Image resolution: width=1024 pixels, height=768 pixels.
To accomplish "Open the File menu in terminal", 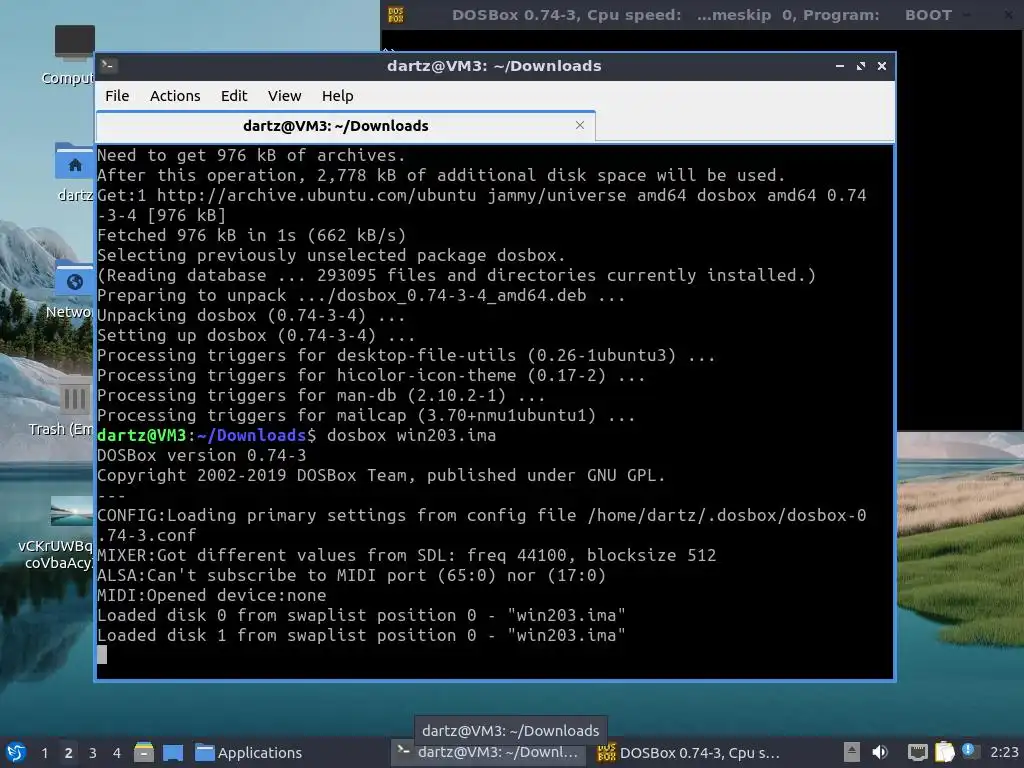I will (x=117, y=96).
